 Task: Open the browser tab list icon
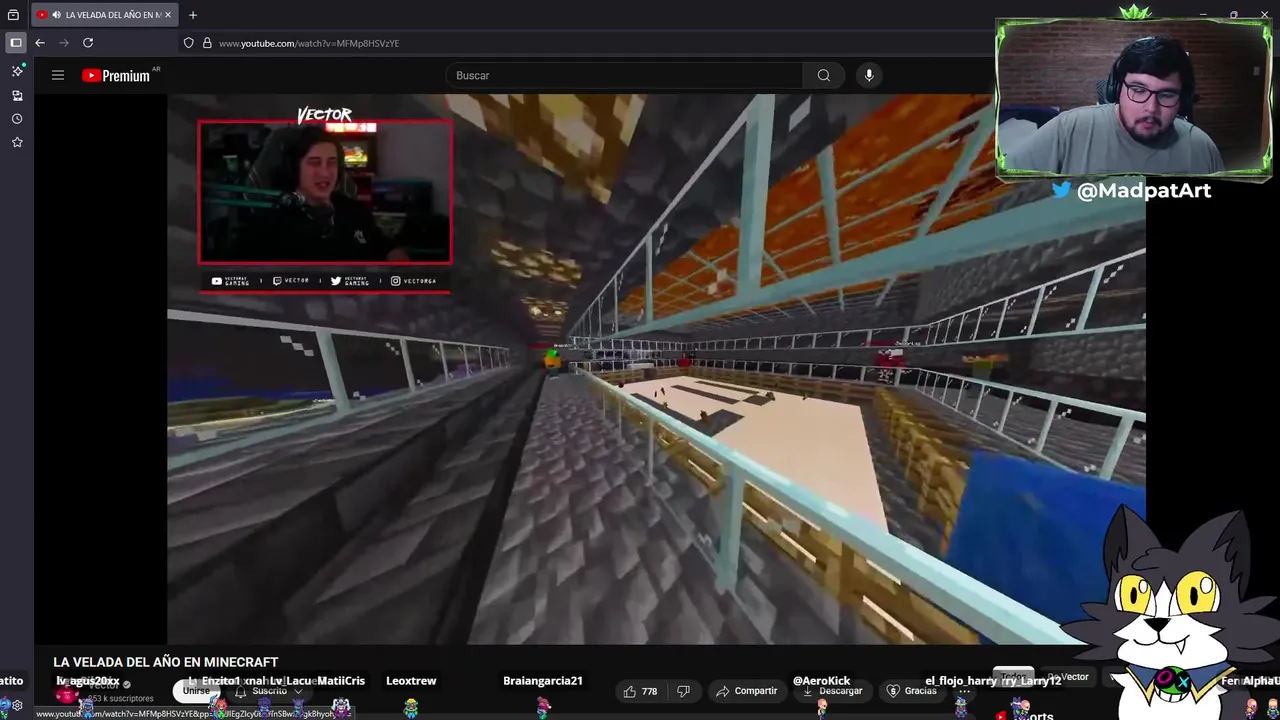coord(13,15)
